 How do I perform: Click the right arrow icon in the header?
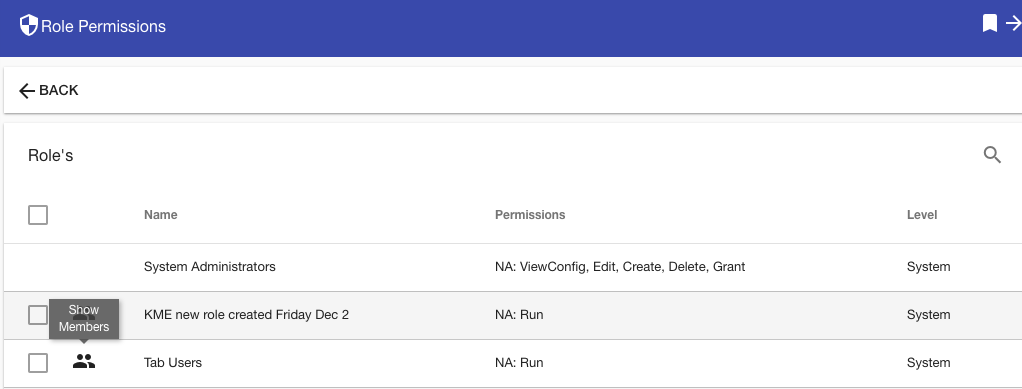coord(1014,23)
